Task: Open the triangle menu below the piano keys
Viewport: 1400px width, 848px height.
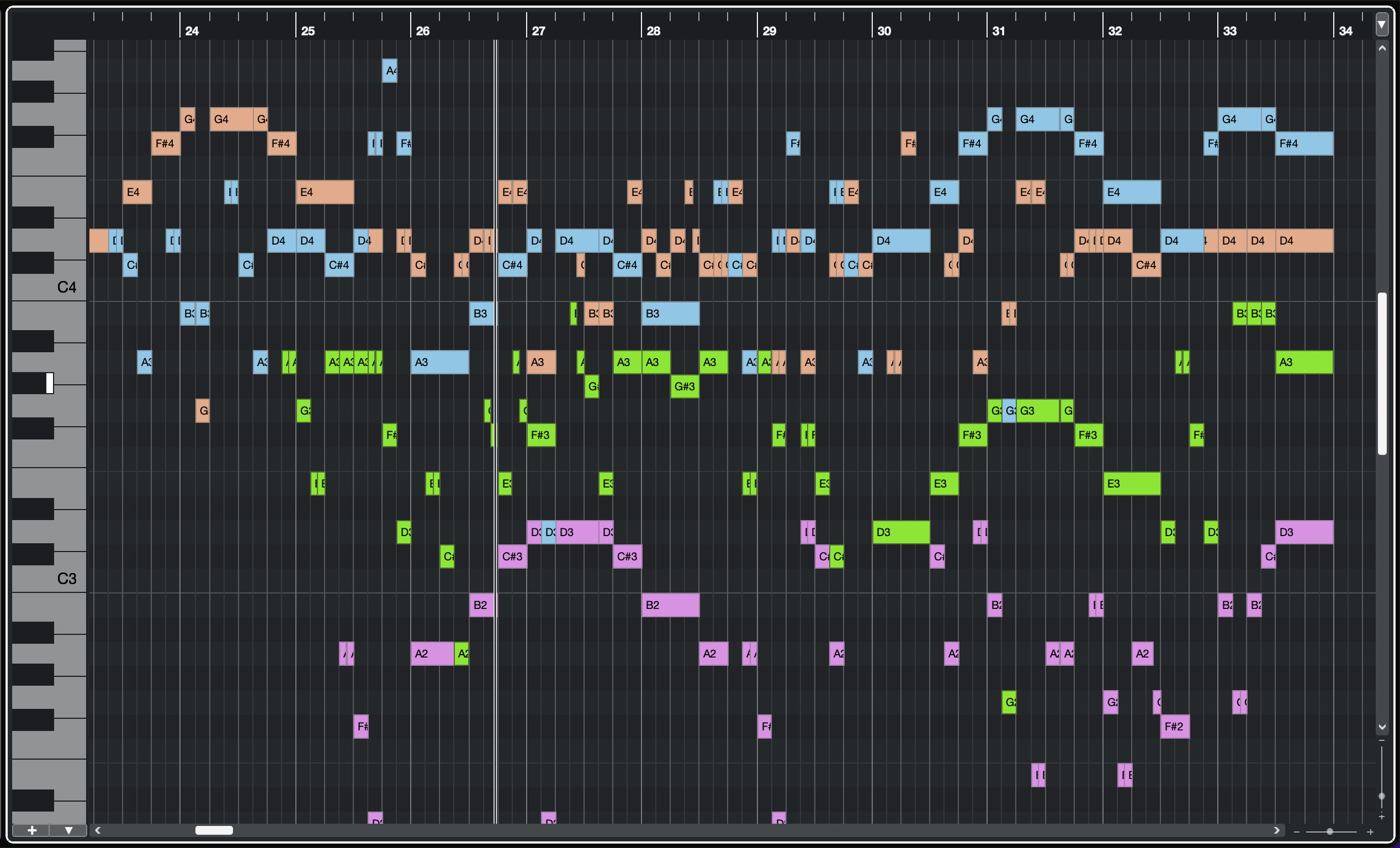Action: point(68,830)
